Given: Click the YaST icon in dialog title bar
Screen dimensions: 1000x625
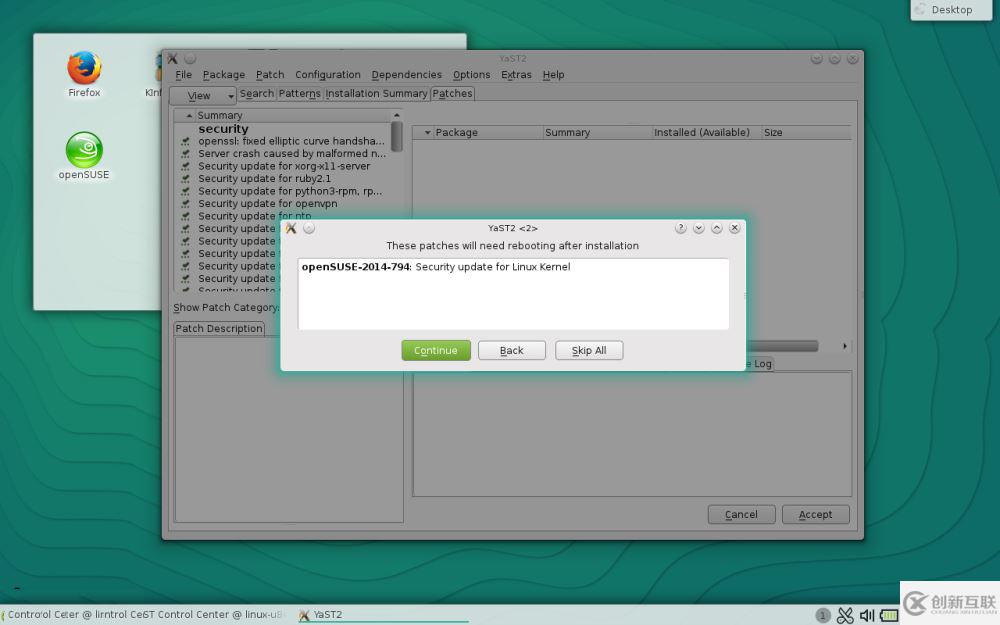Looking at the screenshot, I should [x=291, y=228].
